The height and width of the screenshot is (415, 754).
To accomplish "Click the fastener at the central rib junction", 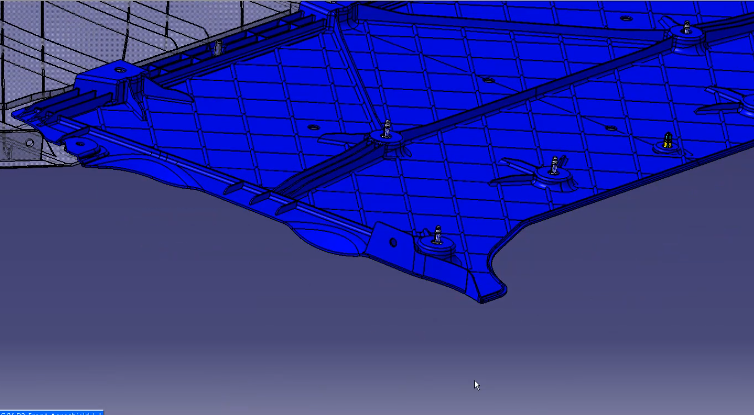I will pos(387,131).
